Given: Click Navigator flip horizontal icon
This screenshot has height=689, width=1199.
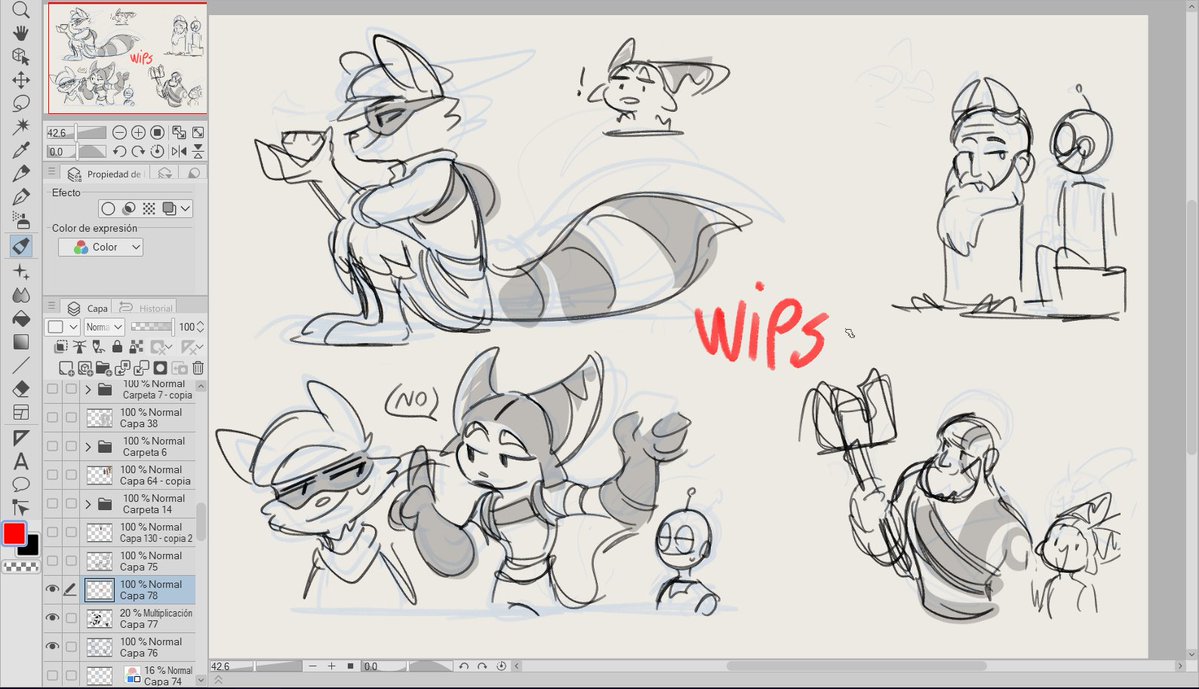Looking at the screenshot, I should (x=179, y=151).
